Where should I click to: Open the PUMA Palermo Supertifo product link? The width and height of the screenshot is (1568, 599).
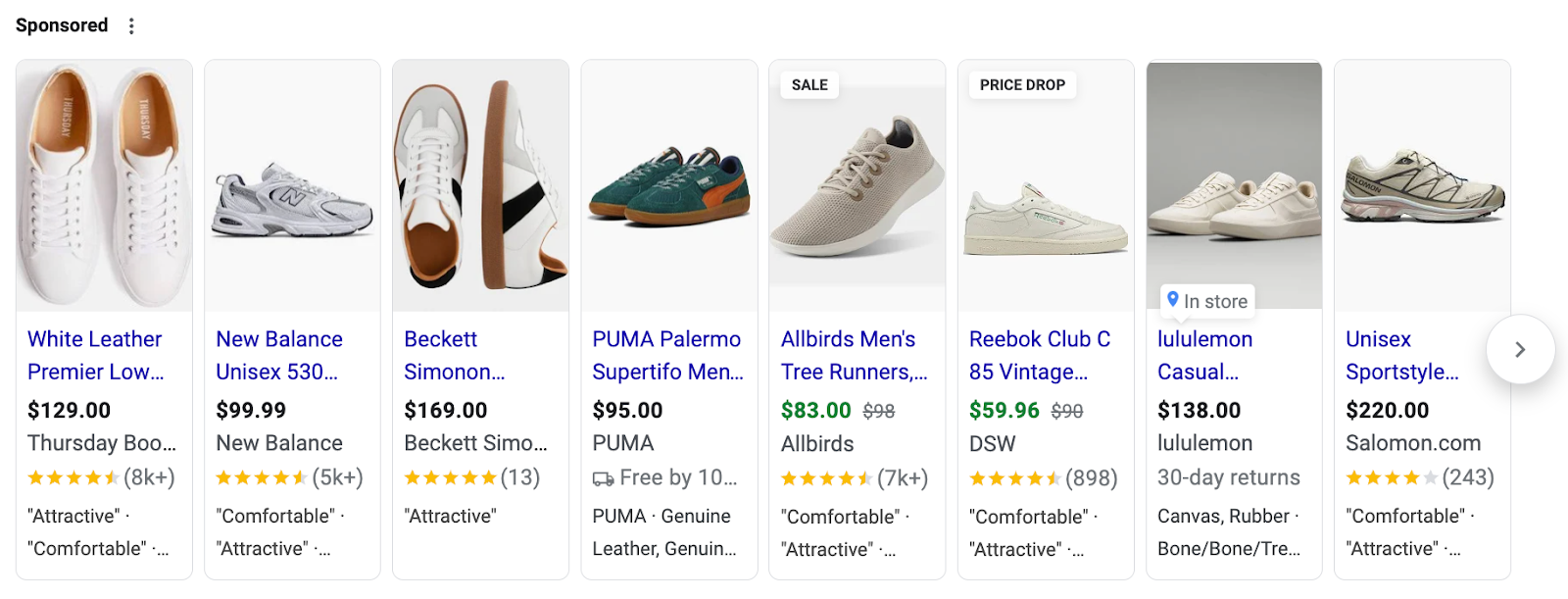(666, 355)
